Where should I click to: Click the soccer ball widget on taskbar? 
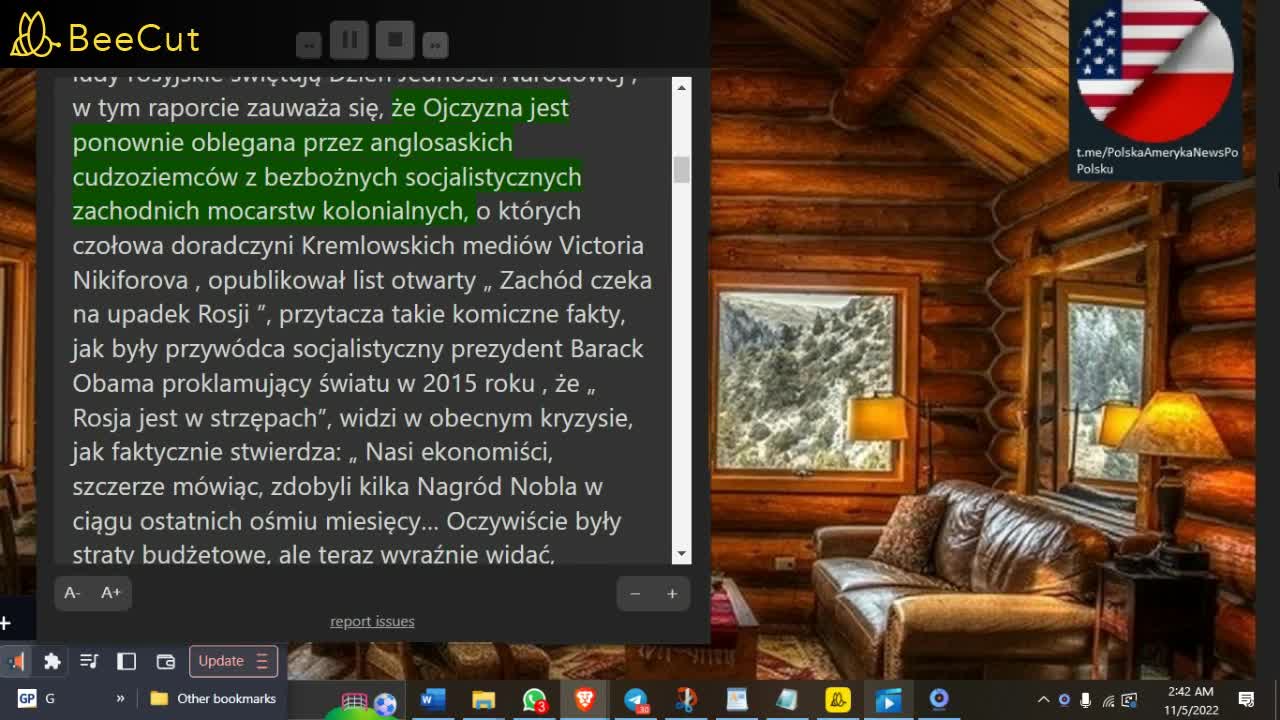[x=384, y=704]
